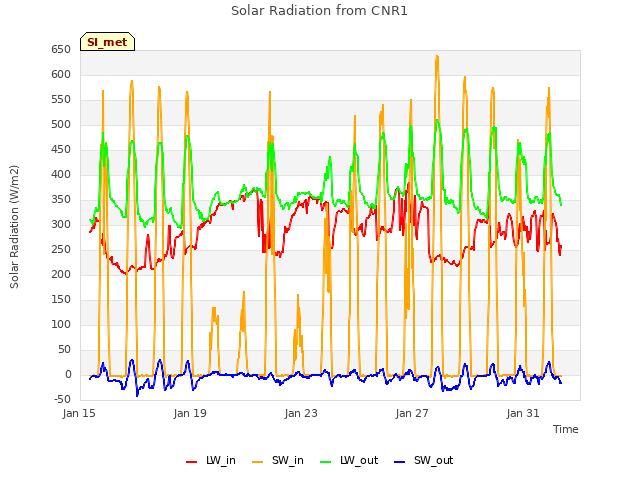
Task: Click the SW_in orange legend swatch
Action: coord(258,462)
